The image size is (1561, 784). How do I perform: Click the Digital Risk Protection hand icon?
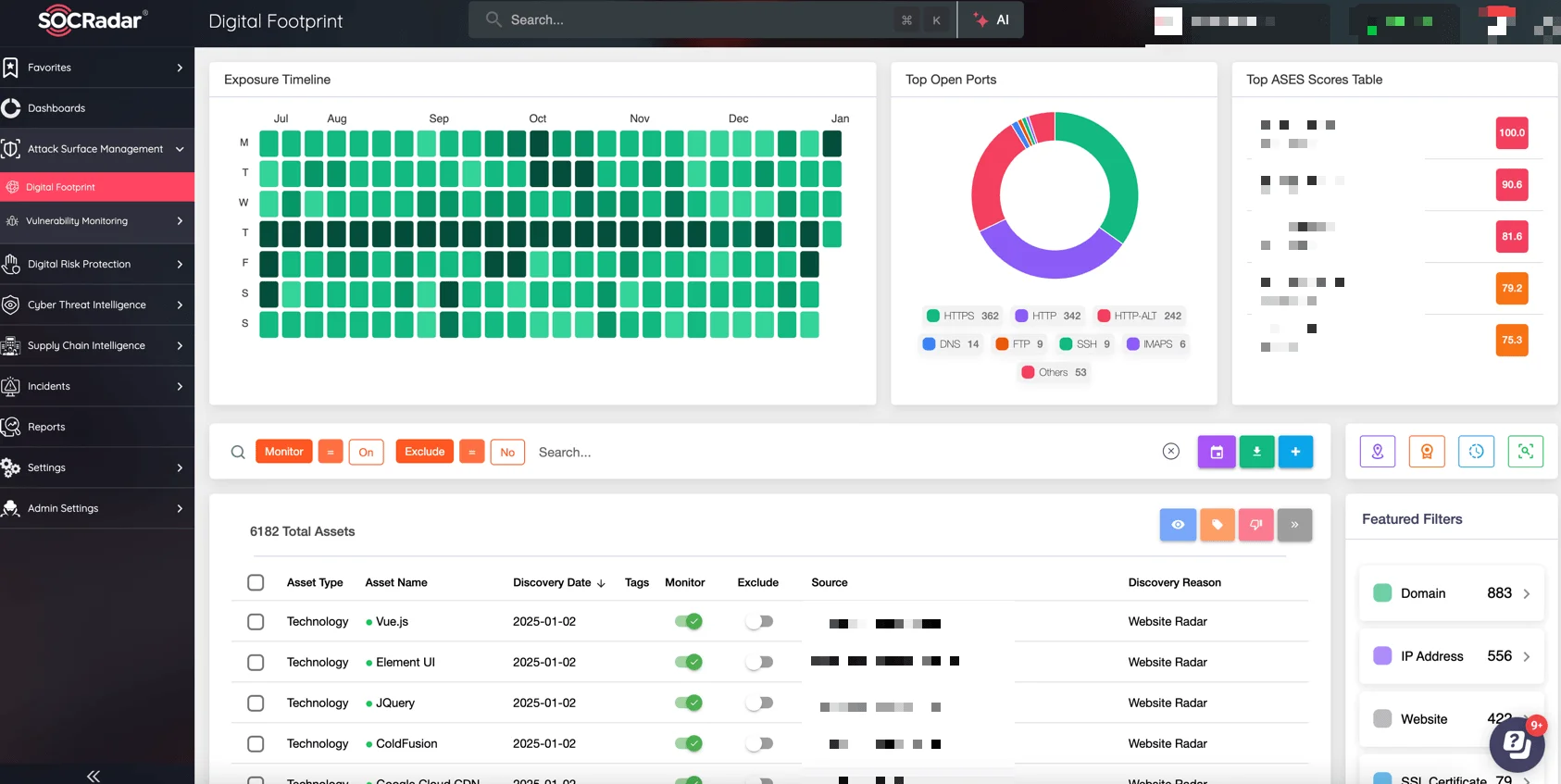[x=10, y=264]
